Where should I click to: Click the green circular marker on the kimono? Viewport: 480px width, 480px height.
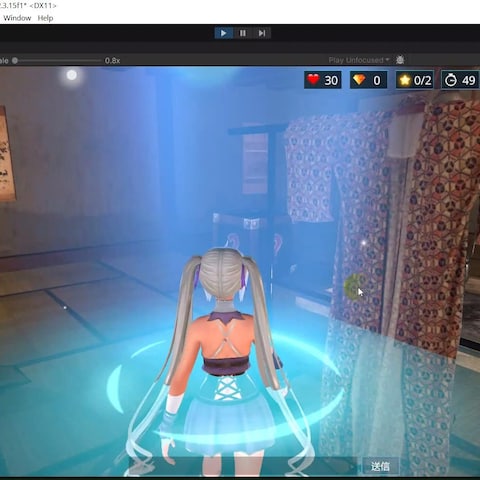pos(354,286)
